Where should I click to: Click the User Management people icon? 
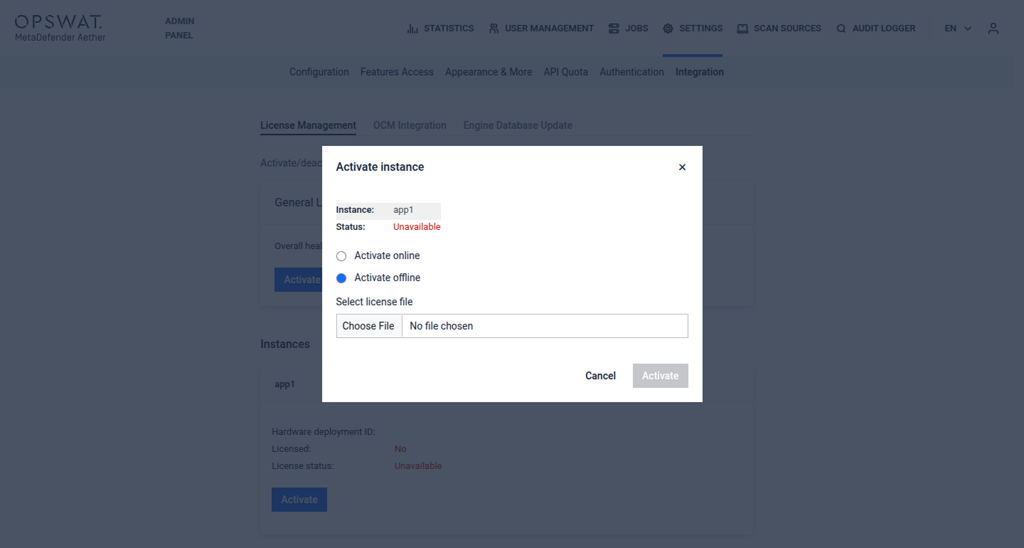pyautogui.click(x=494, y=29)
